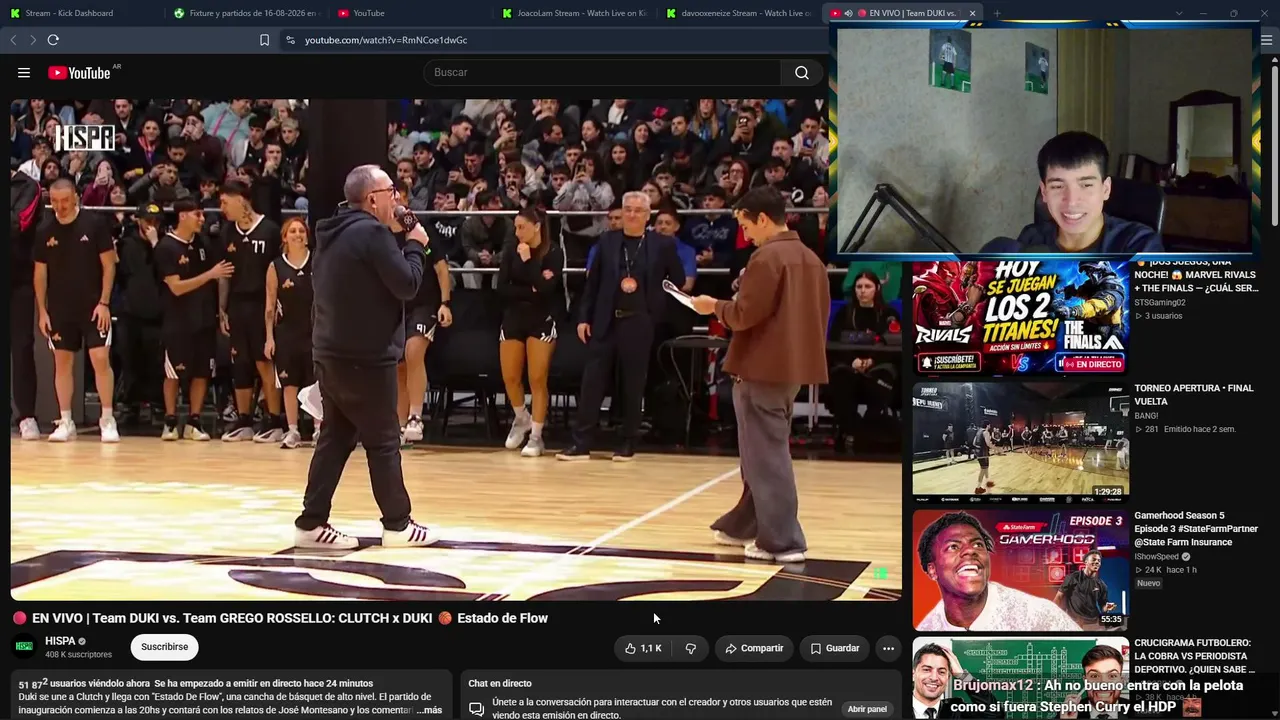The height and width of the screenshot is (720, 1280).
Task: Share the video via Compartir
Action: [754, 648]
